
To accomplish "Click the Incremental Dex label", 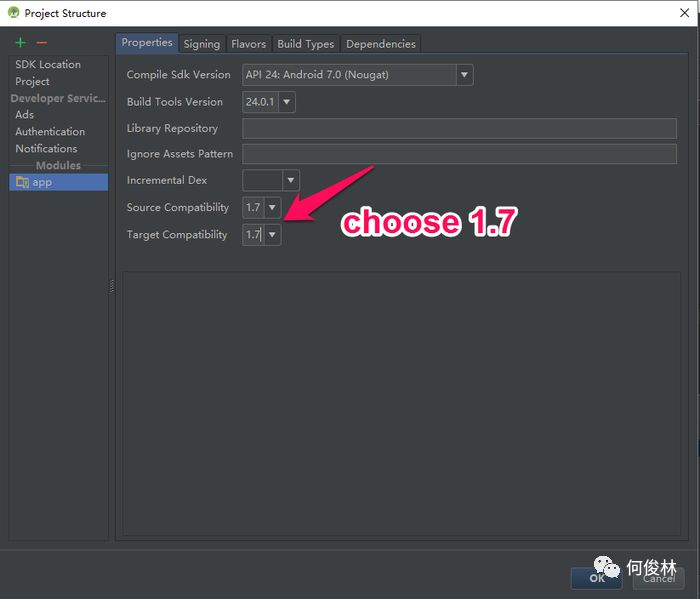I will 167,180.
